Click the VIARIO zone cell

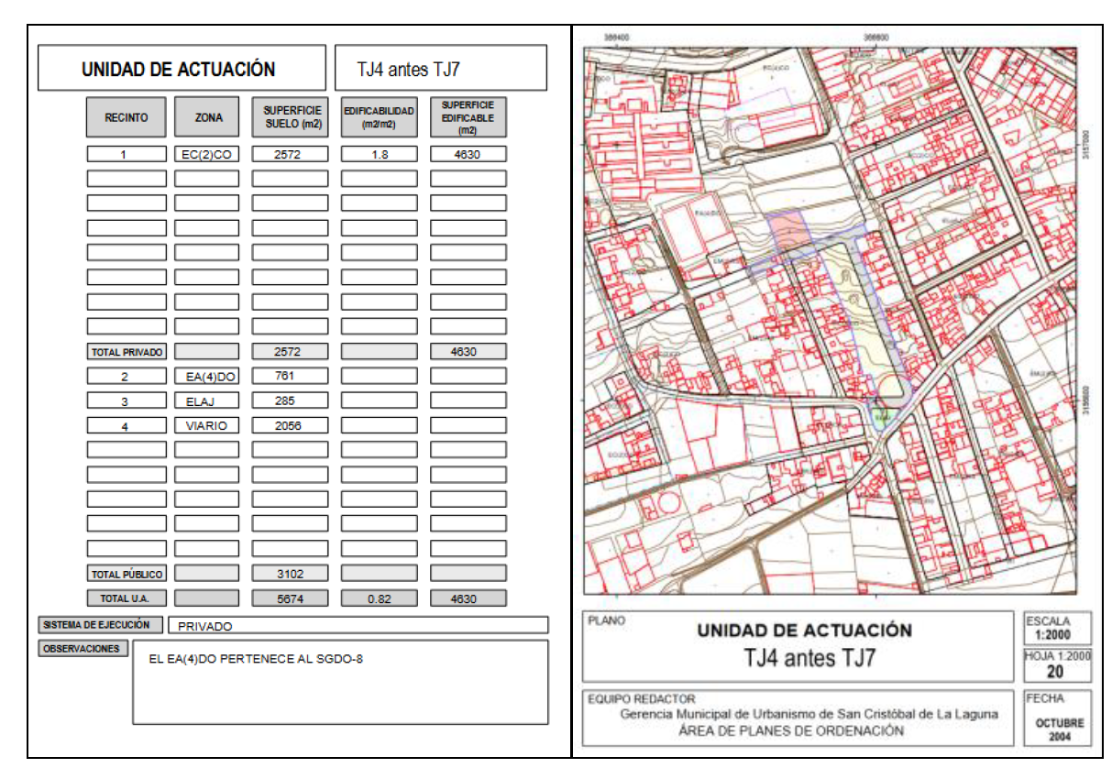click(x=207, y=425)
